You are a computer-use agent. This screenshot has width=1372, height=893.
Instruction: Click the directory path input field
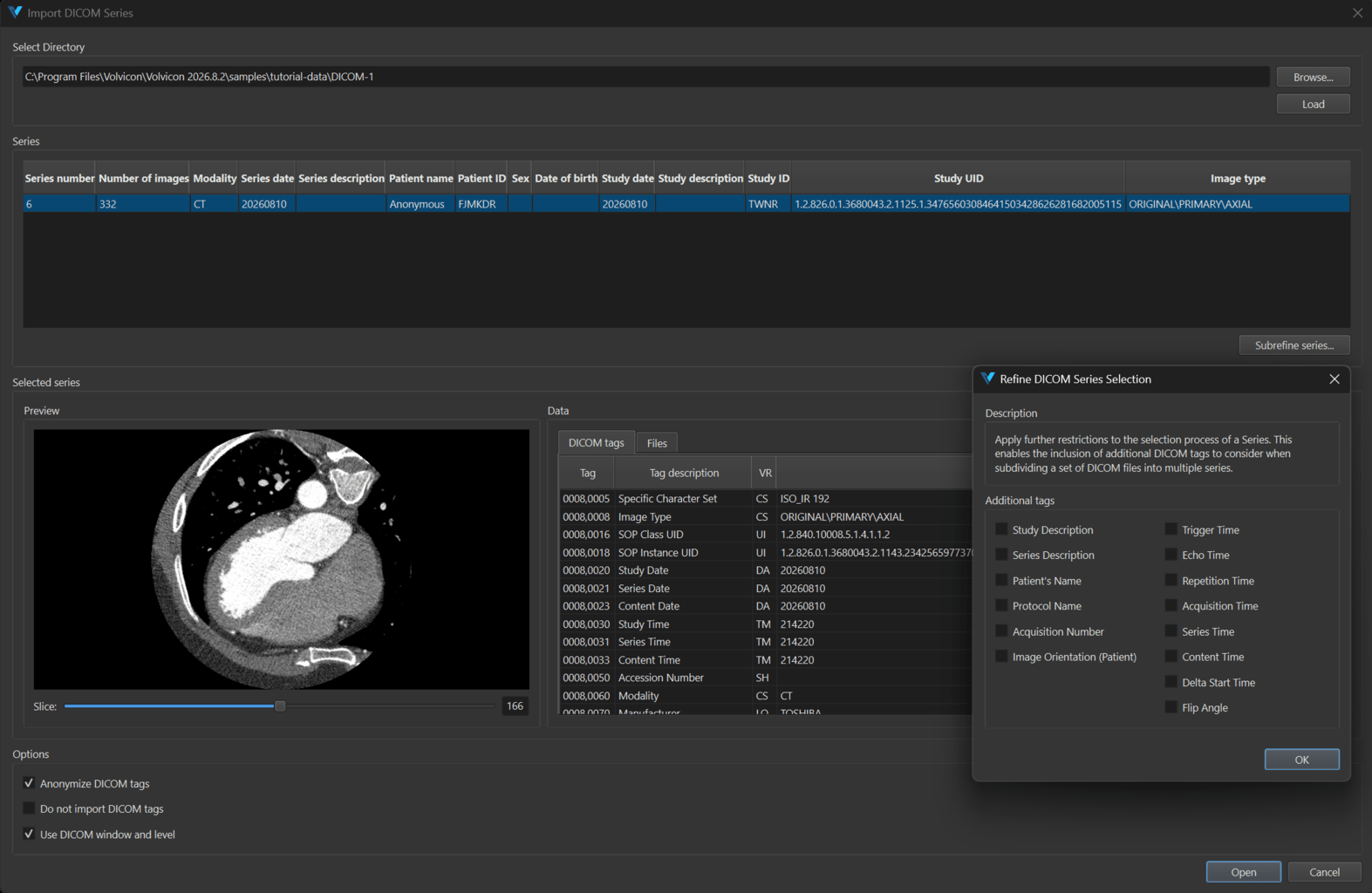click(x=645, y=77)
